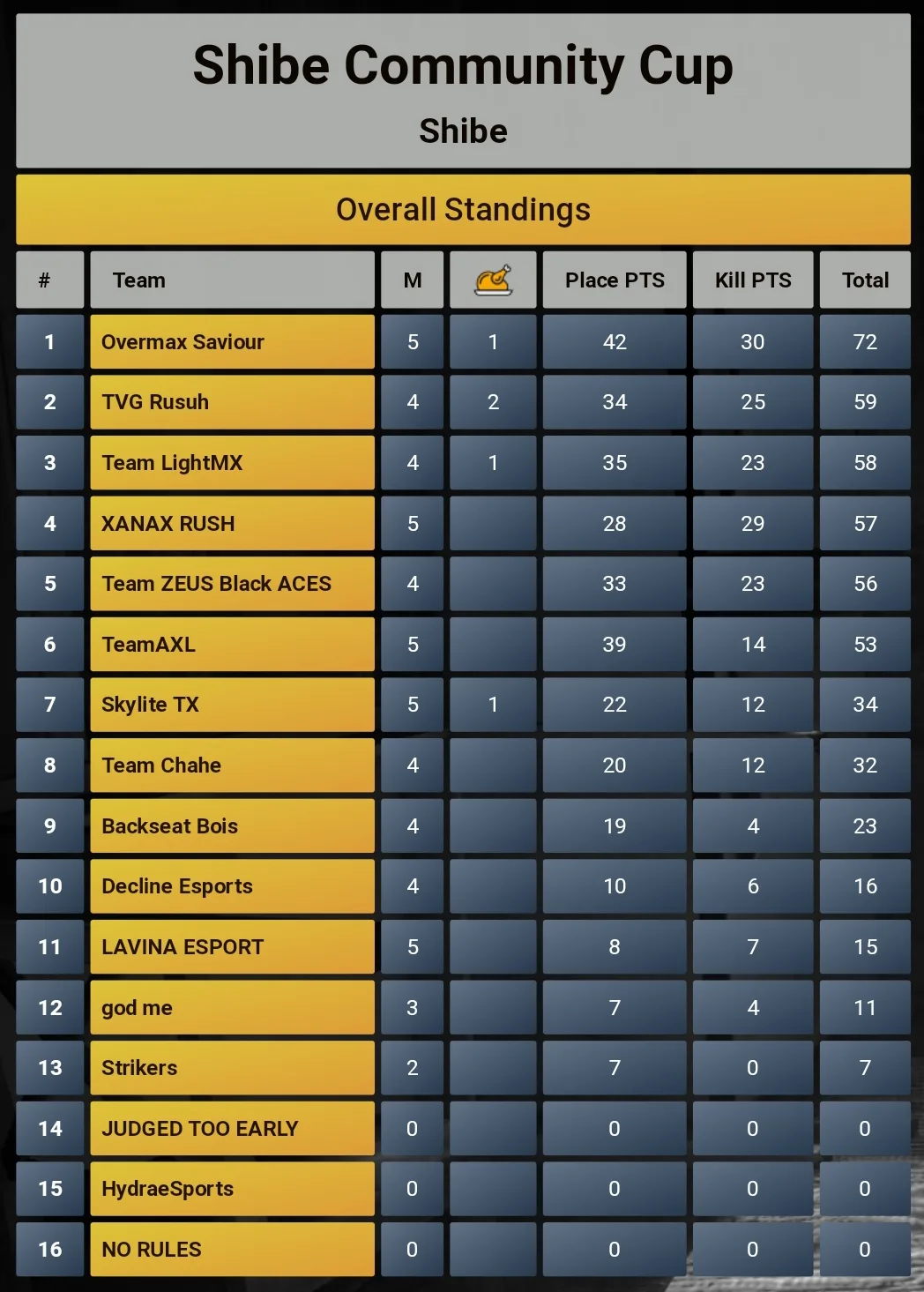Screen dimensions: 924x1292
Task: Click the XANAX RUSH team name
Action: point(168,524)
